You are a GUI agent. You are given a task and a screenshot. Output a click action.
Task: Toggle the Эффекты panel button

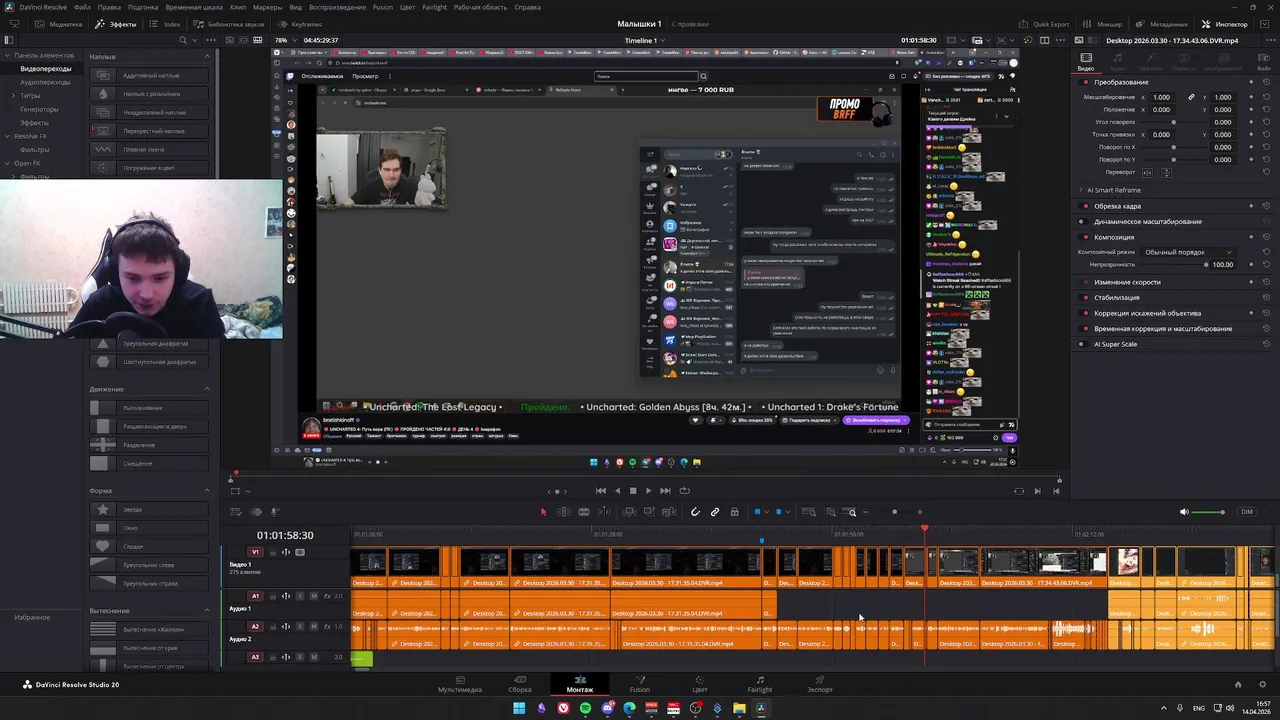coord(116,24)
